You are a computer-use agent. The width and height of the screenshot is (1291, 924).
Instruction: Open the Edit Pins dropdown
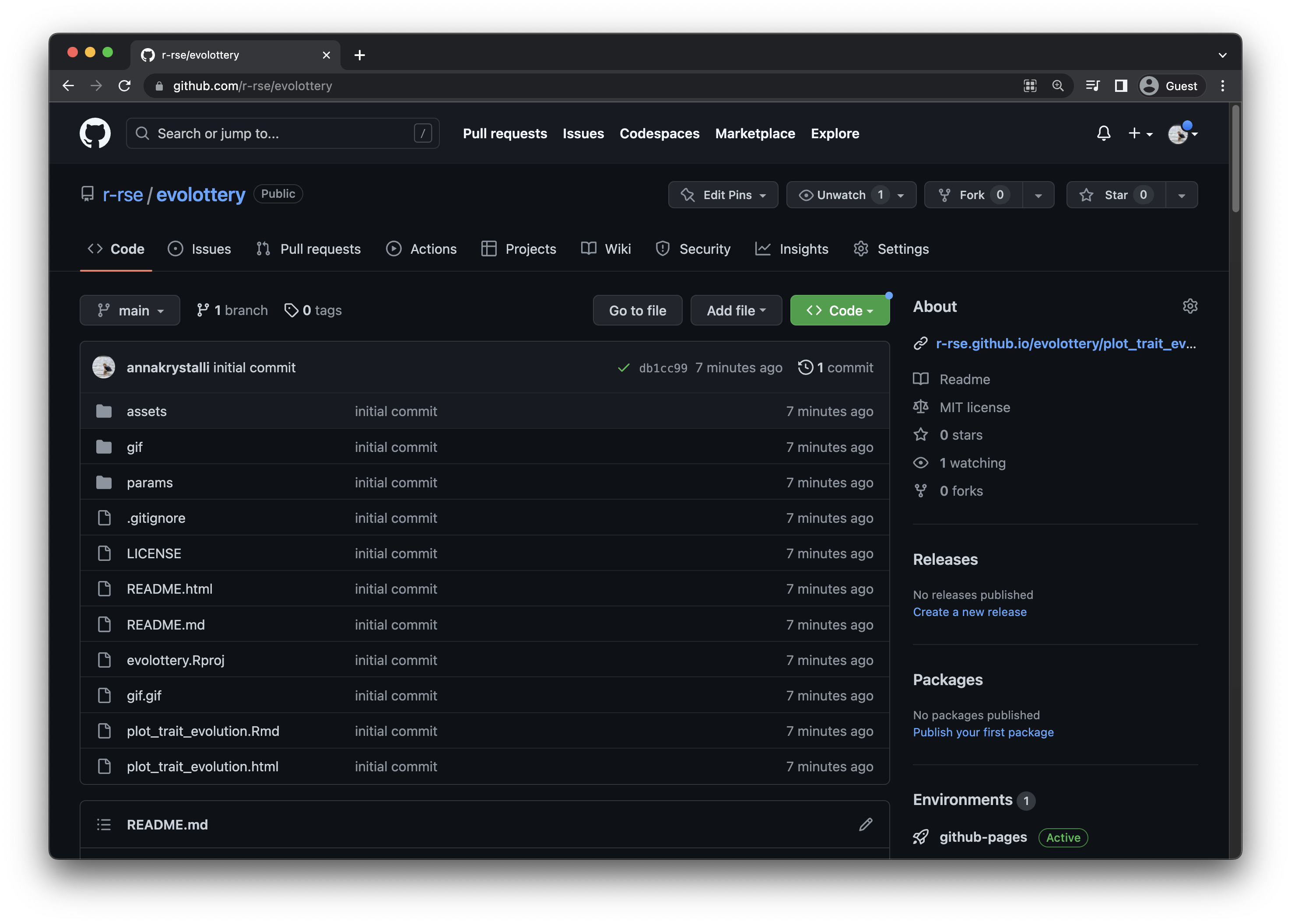(723, 195)
